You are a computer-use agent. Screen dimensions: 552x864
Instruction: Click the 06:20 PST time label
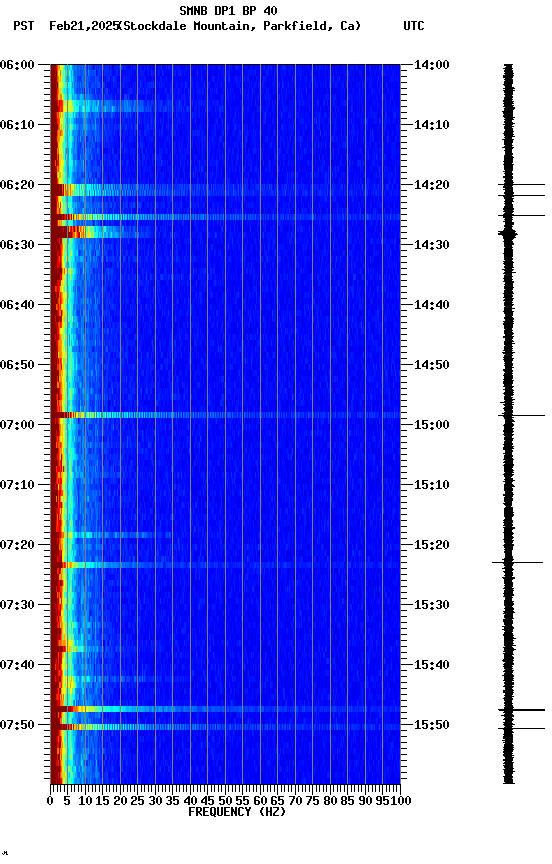point(17,185)
